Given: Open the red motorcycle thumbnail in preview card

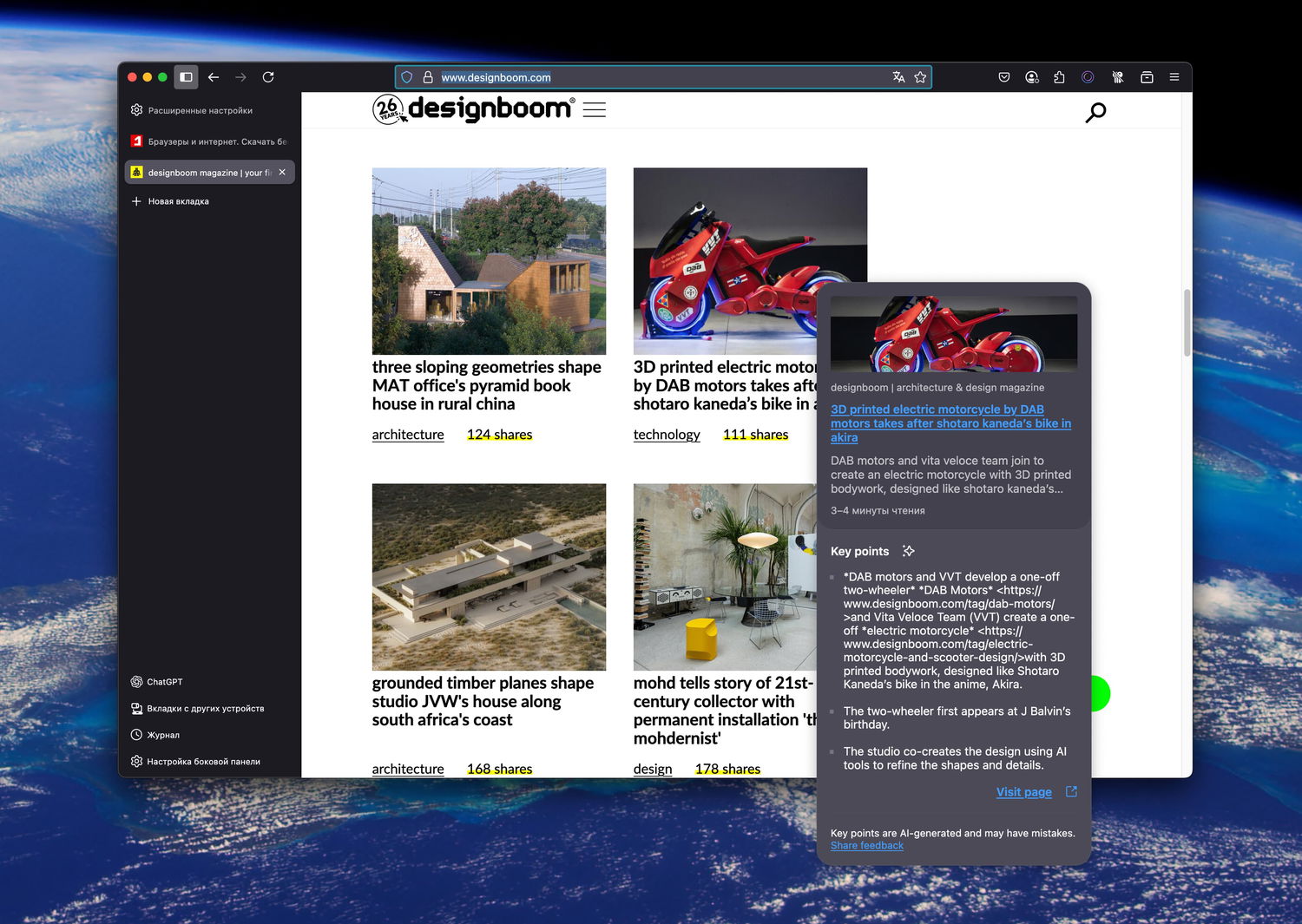Looking at the screenshot, I should pos(954,334).
